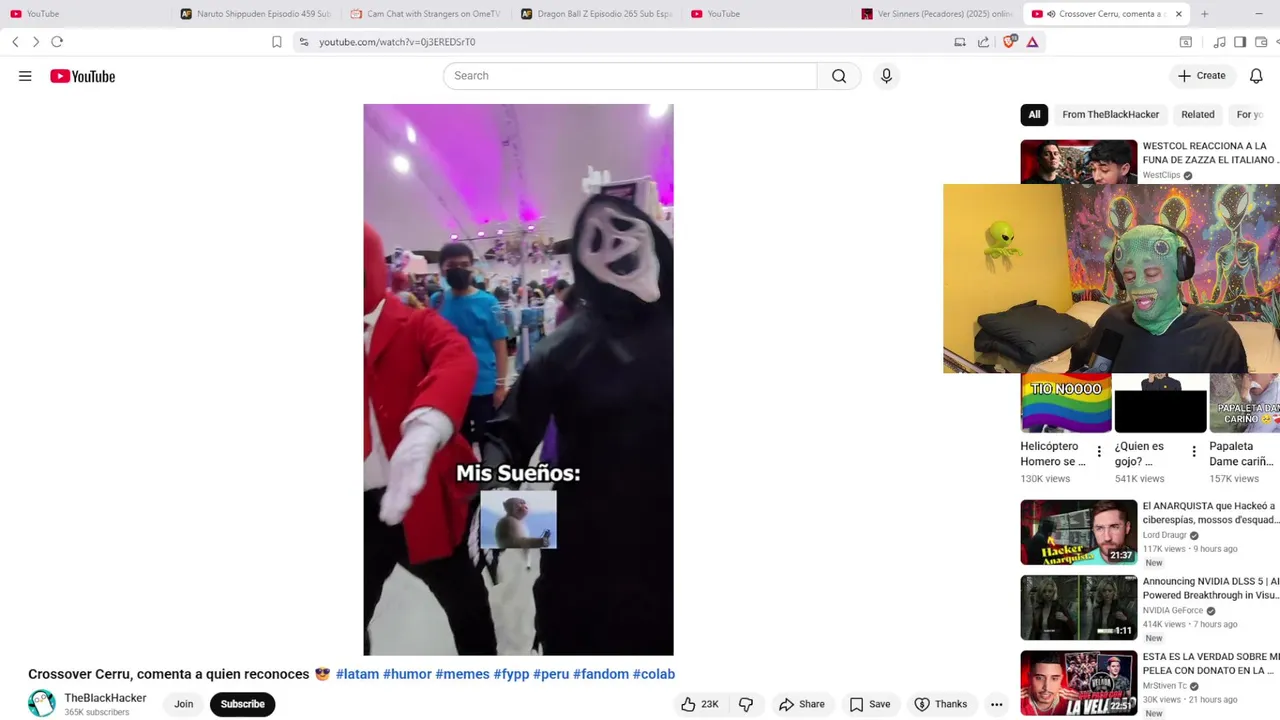This screenshot has height=720, width=1280.
Task: Switch to the Cam Chat with Strangers OmeTV tab
Action: [x=426, y=14]
